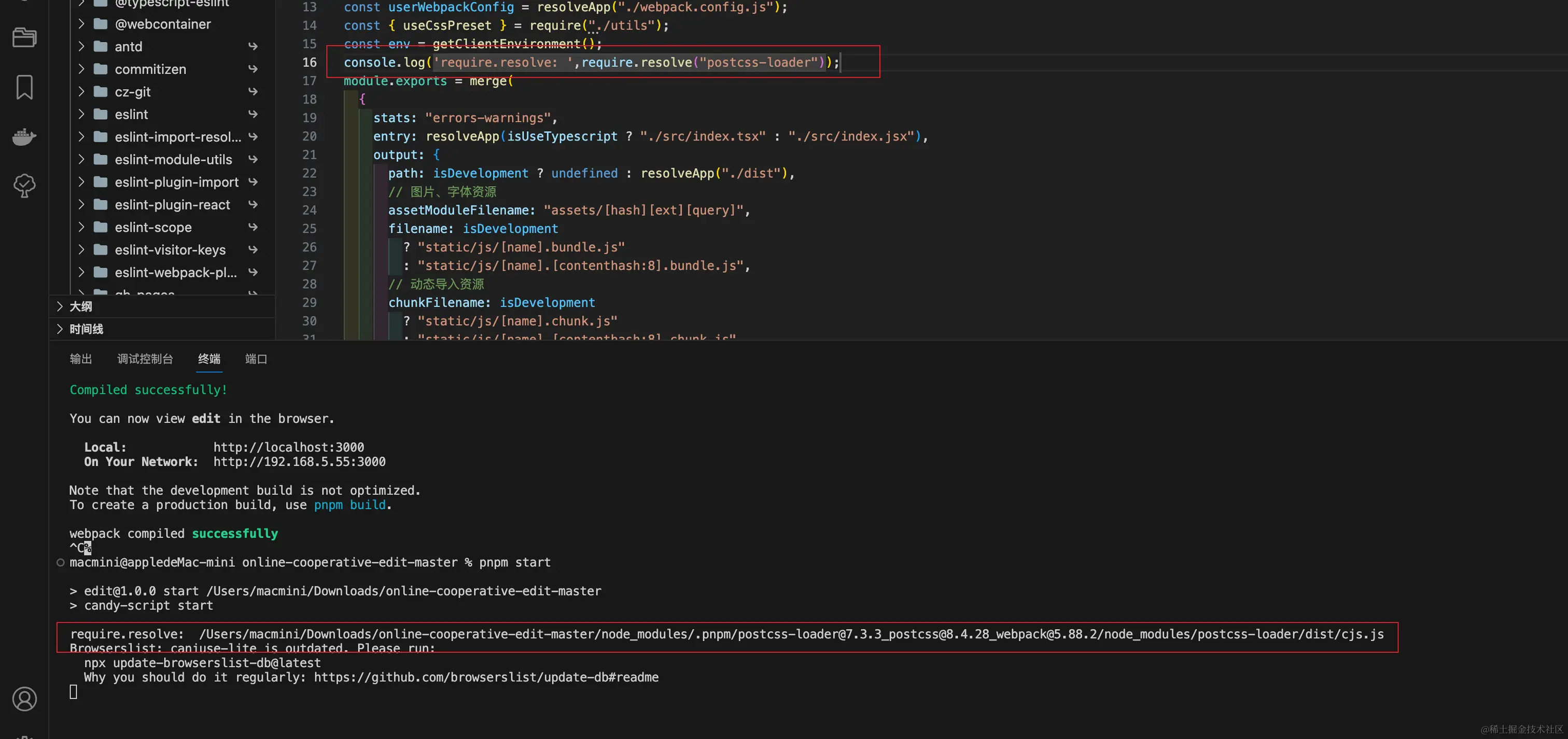Click the tree-shaped activity bar icon

pyautogui.click(x=24, y=186)
